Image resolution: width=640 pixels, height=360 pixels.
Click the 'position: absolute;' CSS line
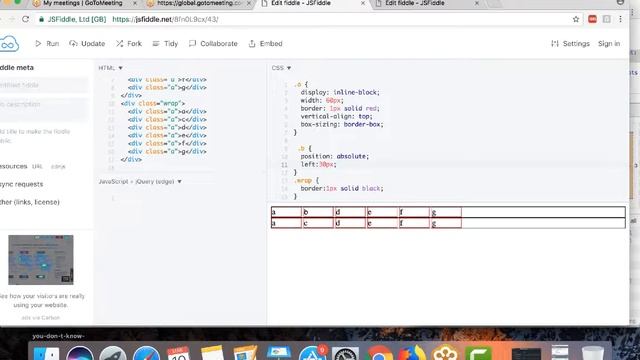pyautogui.click(x=334, y=156)
